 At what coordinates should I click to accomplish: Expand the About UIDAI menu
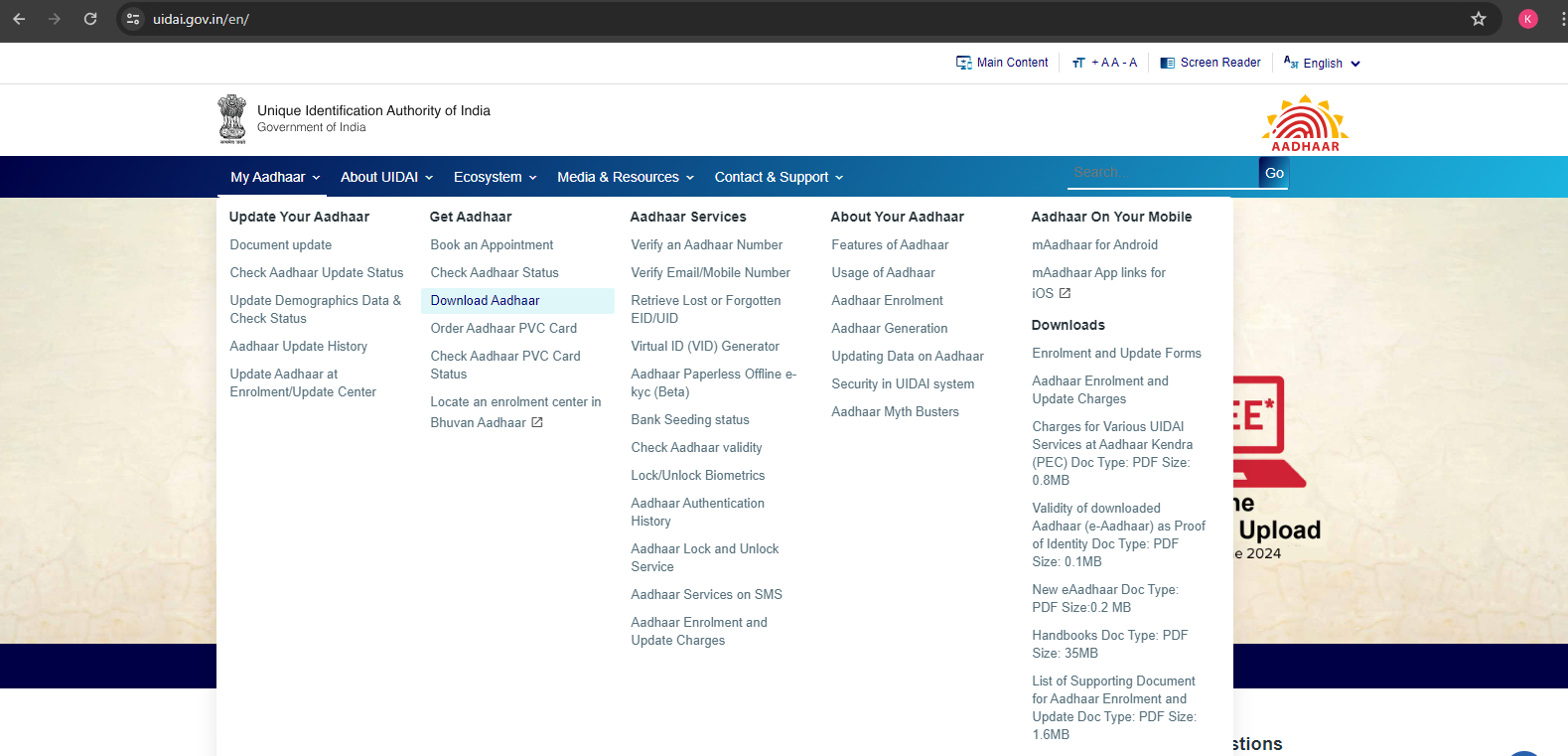tap(386, 177)
